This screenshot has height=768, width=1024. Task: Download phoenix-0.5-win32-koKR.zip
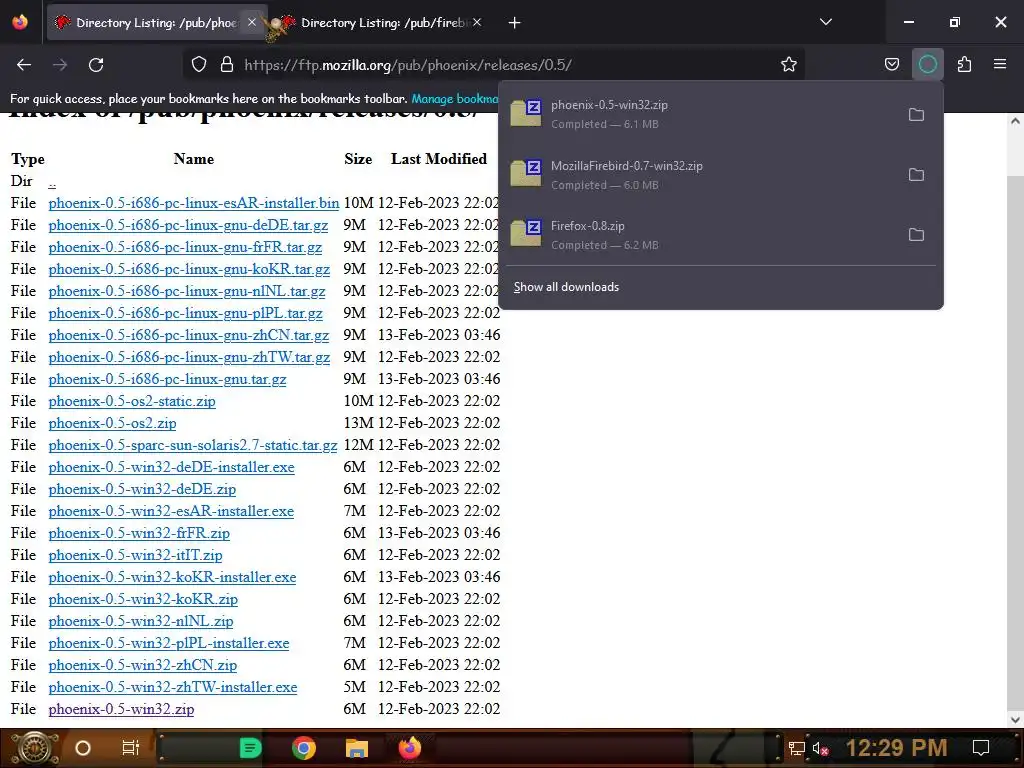[143, 599]
